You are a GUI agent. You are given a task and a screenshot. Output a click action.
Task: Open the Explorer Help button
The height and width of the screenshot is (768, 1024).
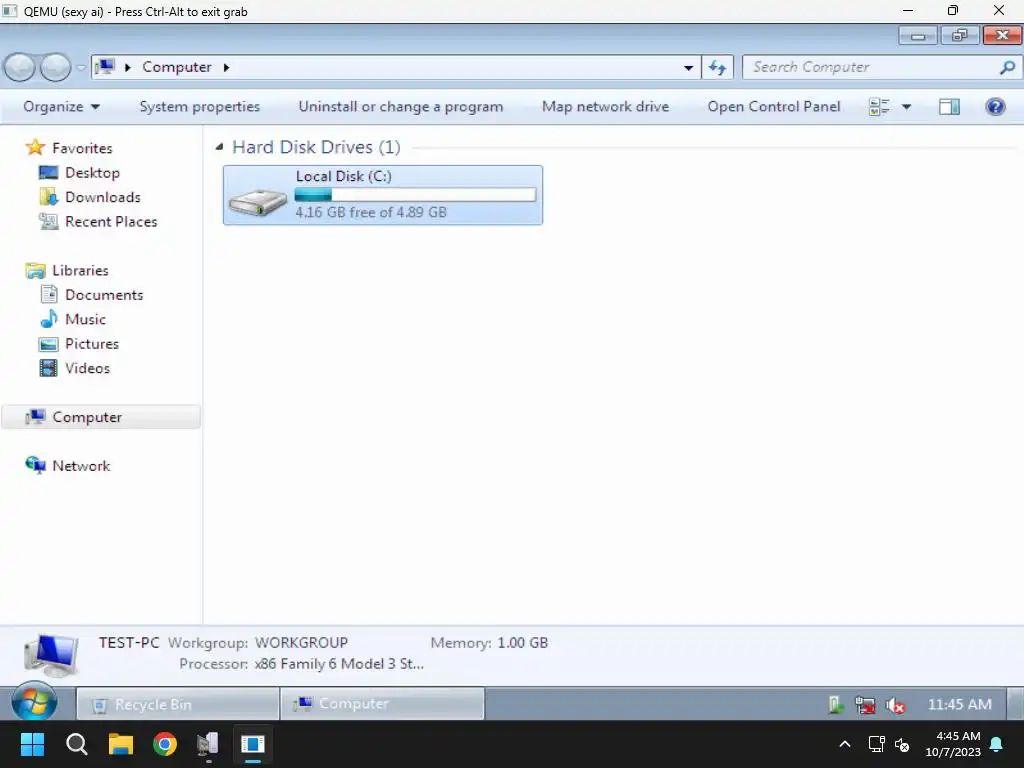(x=995, y=106)
